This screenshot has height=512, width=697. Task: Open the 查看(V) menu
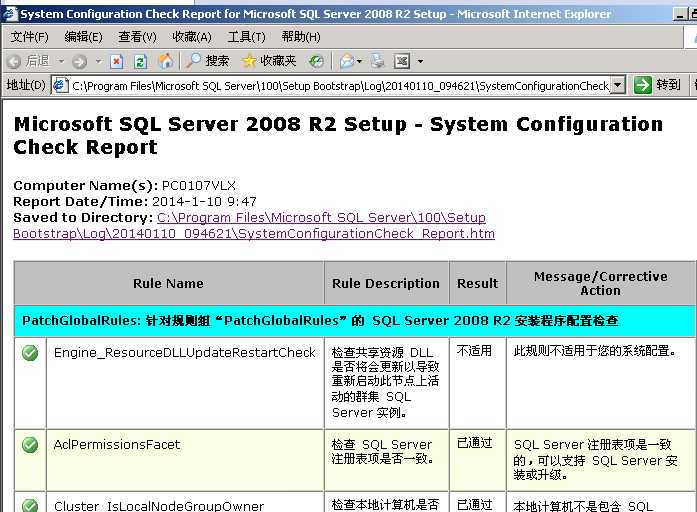click(137, 37)
